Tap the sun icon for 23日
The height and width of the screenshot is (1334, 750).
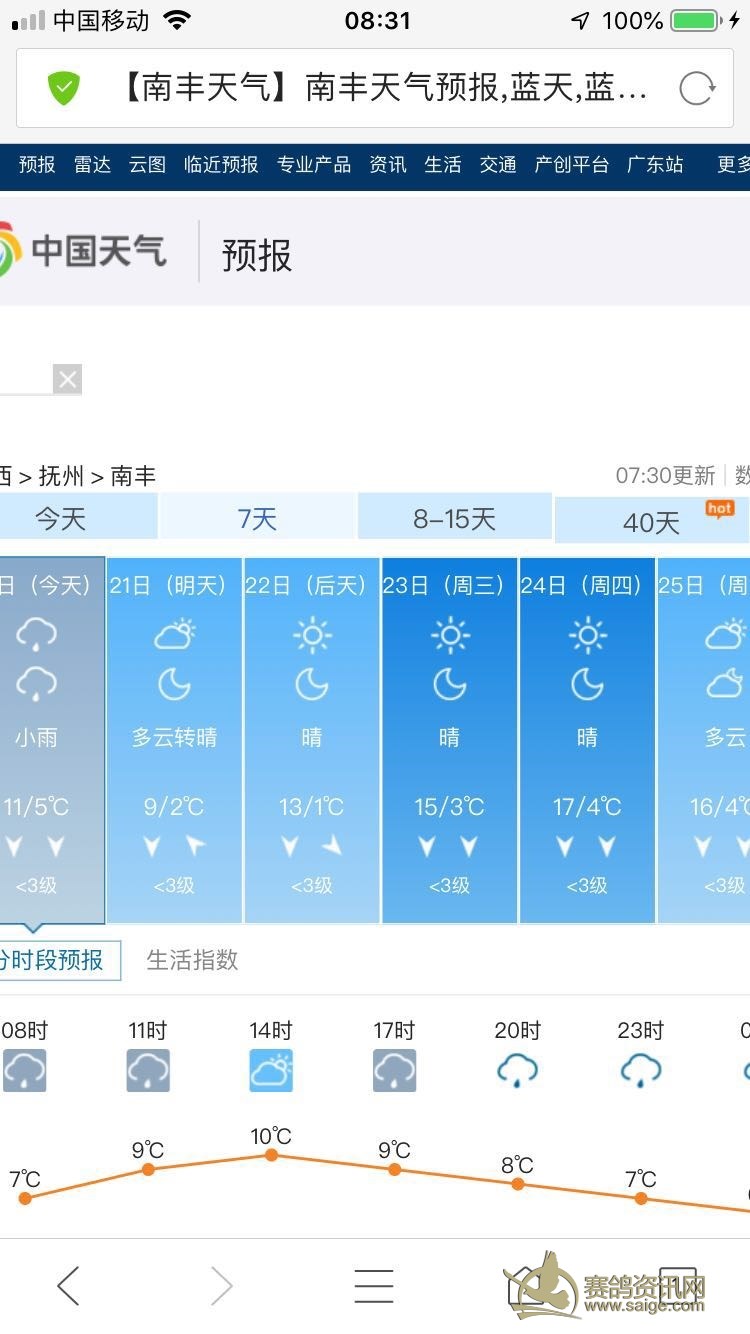[450, 634]
